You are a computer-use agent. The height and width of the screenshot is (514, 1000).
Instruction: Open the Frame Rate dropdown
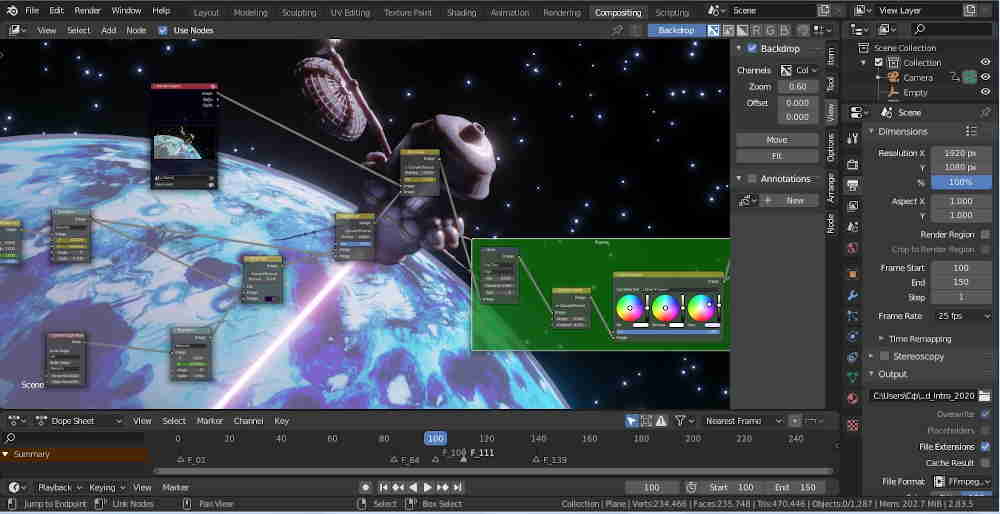coord(961,316)
